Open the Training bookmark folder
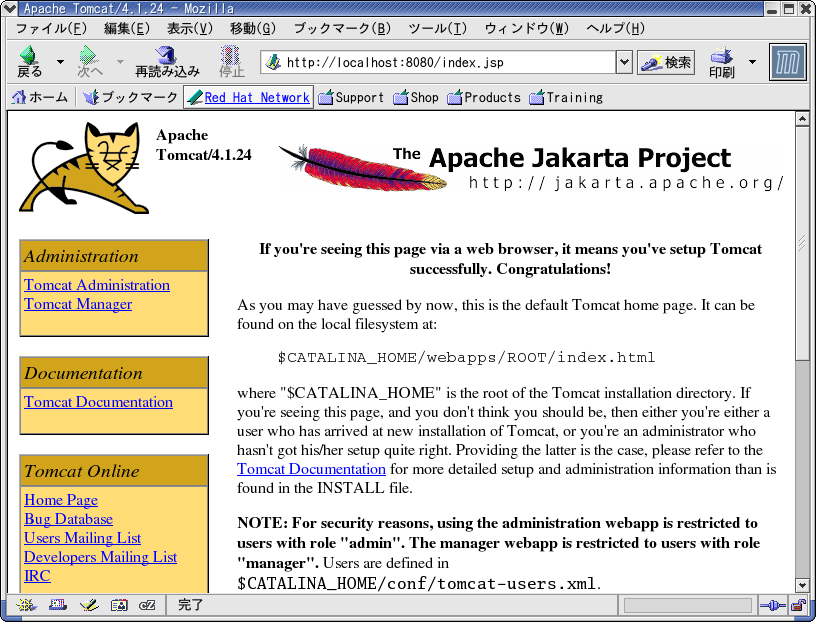 pos(566,97)
